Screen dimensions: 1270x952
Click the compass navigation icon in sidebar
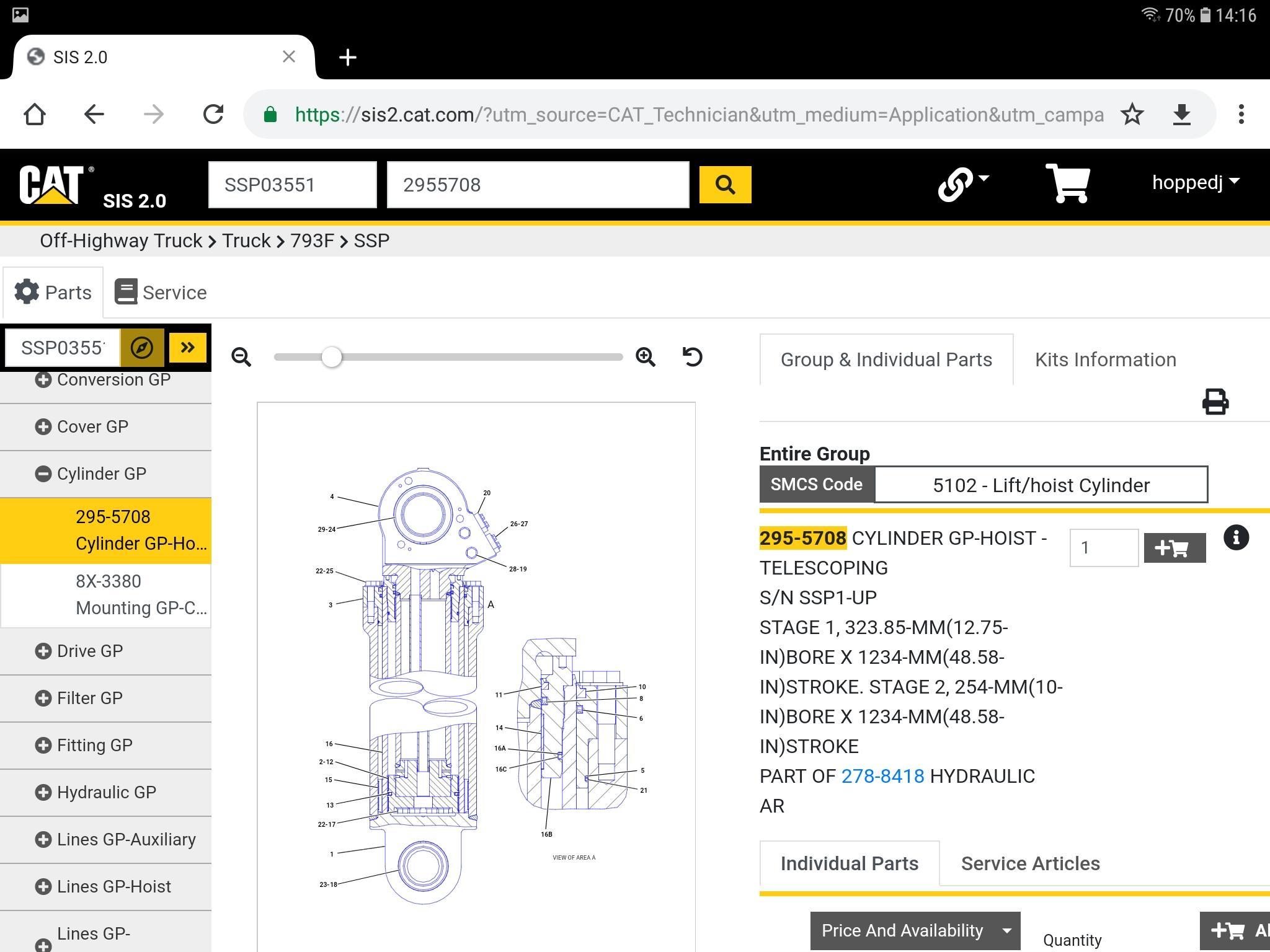pyautogui.click(x=142, y=348)
